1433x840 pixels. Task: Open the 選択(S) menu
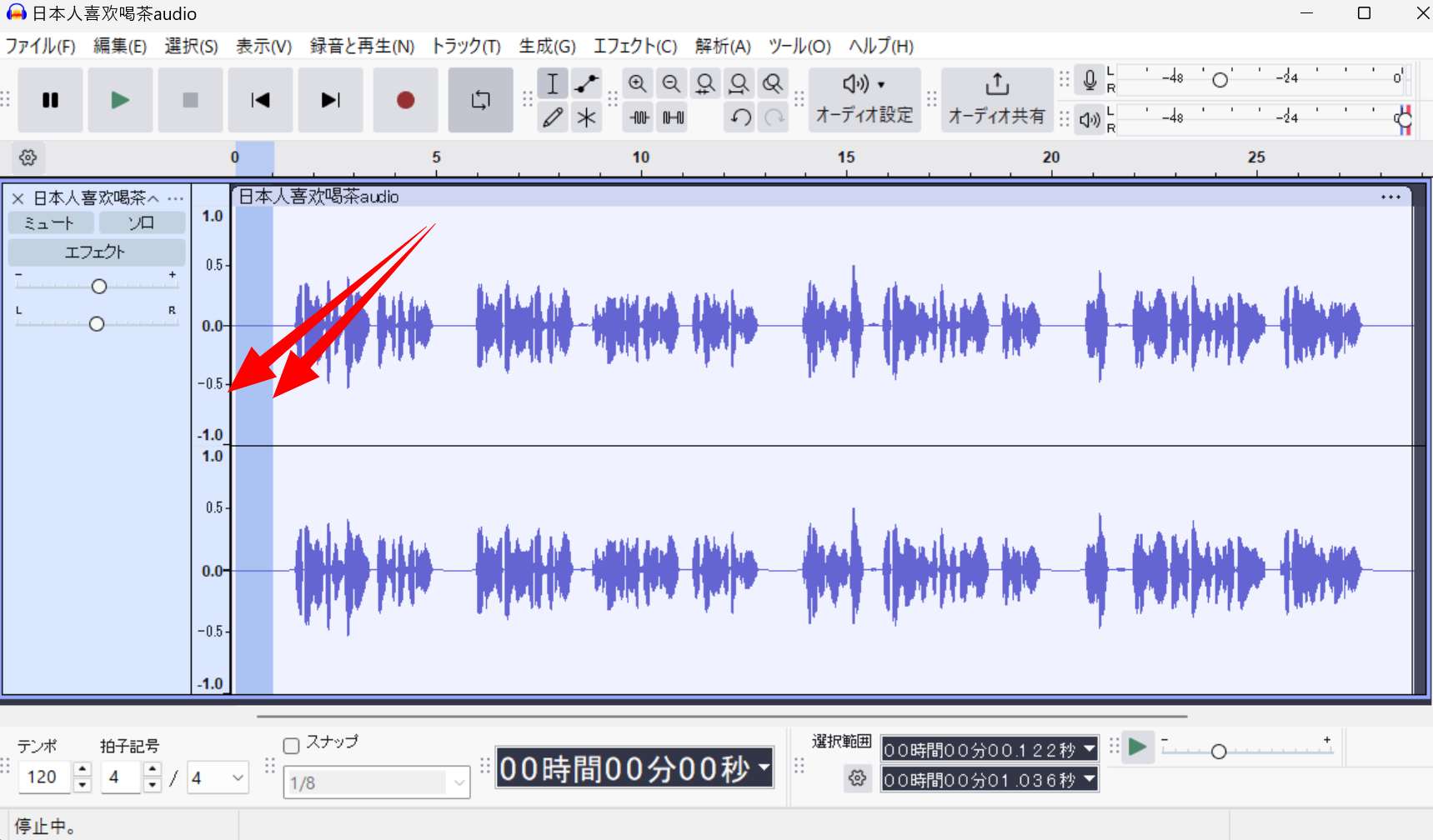click(x=191, y=47)
